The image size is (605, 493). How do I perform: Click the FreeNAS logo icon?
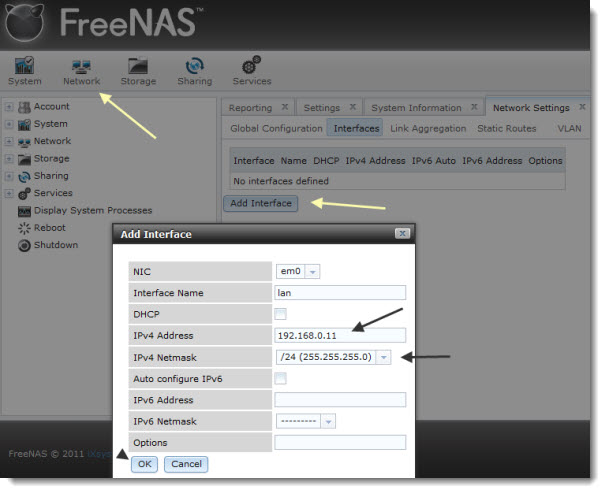coord(25,23)
